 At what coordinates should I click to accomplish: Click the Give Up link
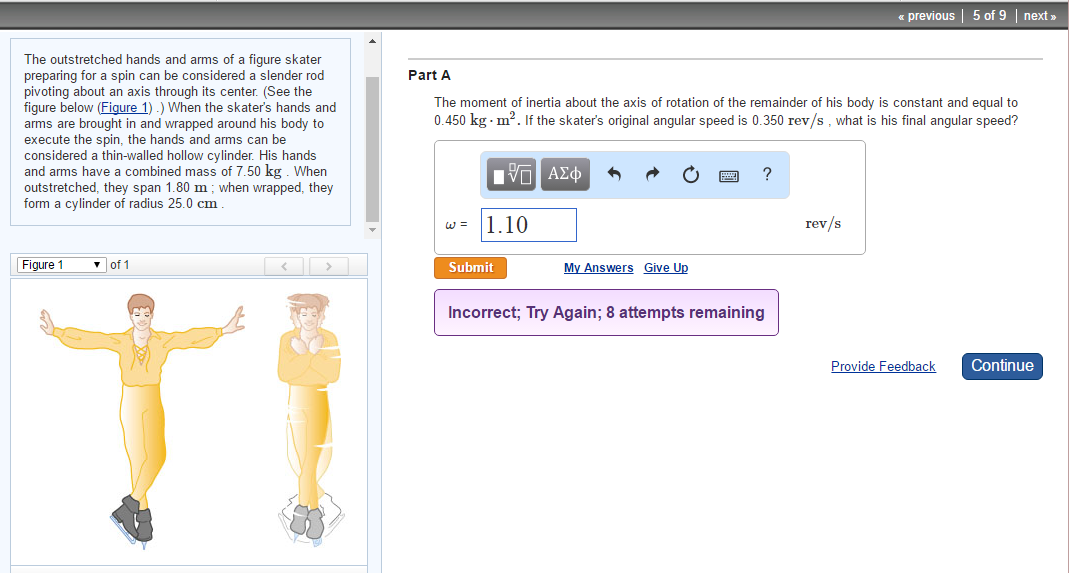click(665, 268)
